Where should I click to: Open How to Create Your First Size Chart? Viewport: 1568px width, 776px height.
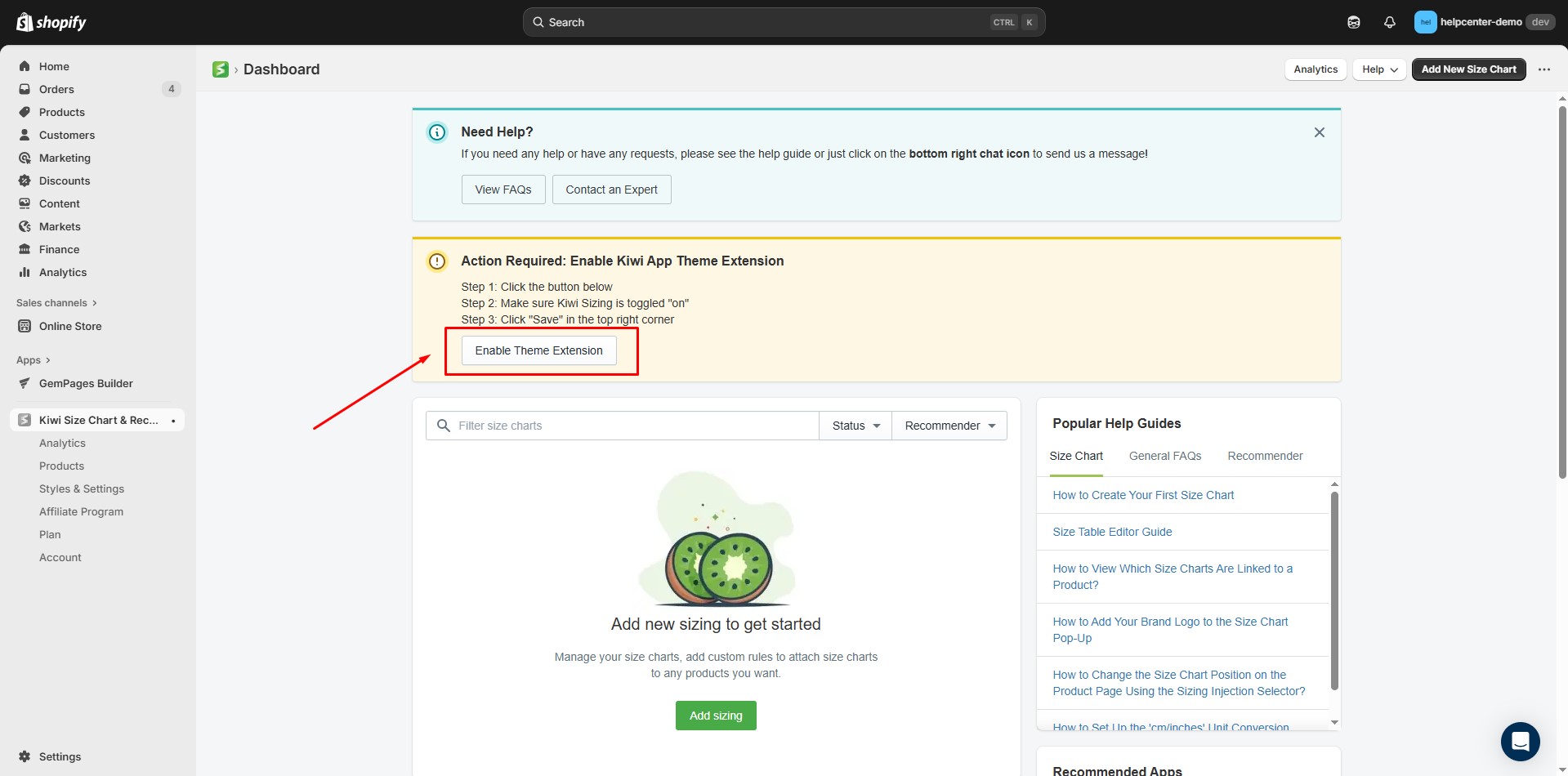1142,495
